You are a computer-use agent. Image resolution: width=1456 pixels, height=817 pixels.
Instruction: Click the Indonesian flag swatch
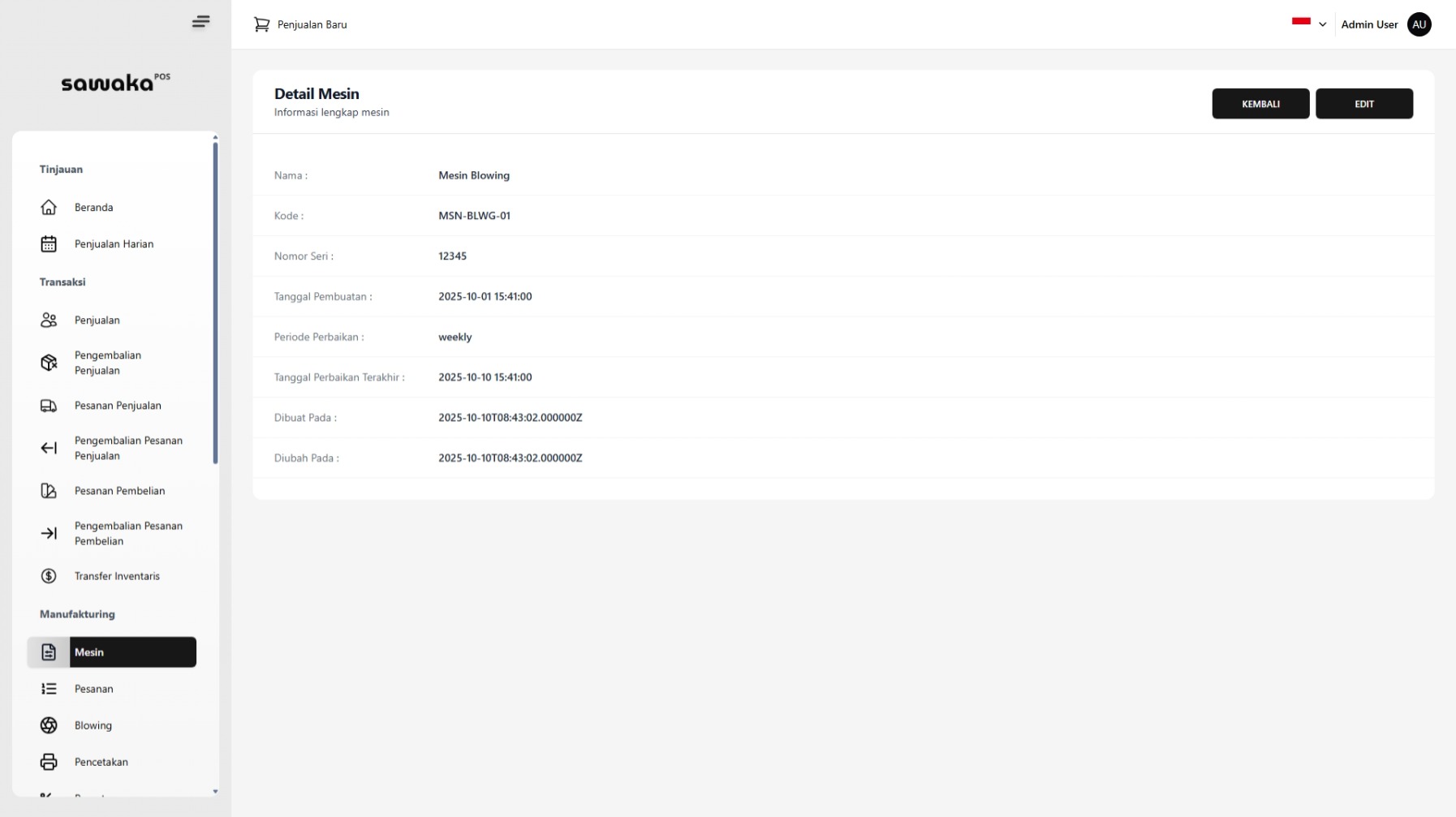1299,24
